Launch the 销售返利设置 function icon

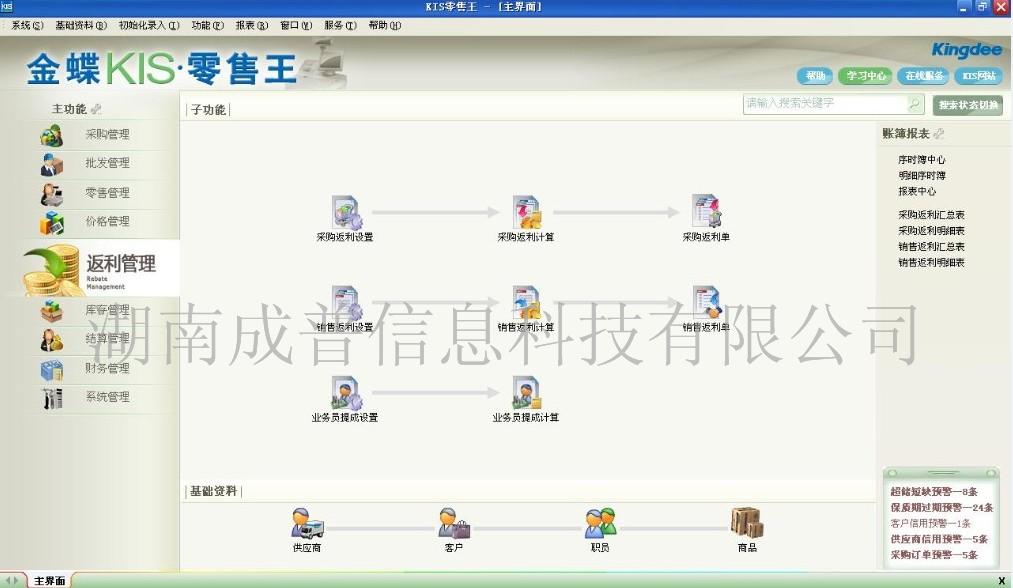pos(346,302)
